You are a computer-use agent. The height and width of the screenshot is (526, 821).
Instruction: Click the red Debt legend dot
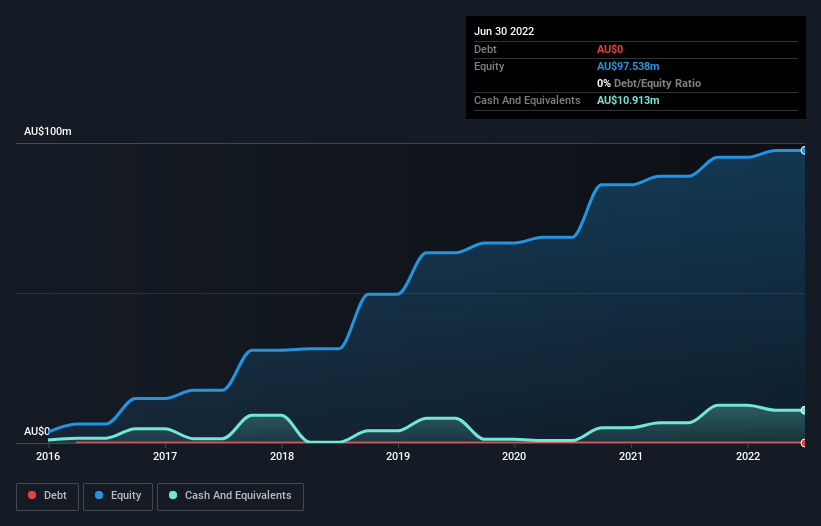click(32, 495)
